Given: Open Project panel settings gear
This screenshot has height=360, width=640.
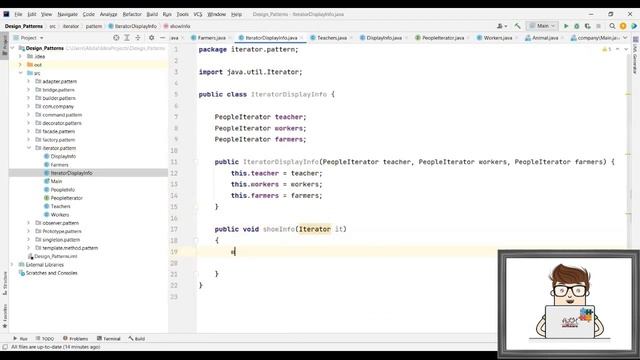Looking at the screenshot, I should point(151,38).
